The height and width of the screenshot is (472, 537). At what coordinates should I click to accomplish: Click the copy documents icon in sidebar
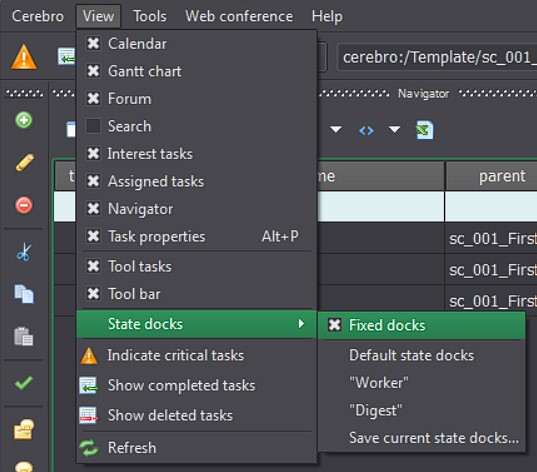pos(24,294)
